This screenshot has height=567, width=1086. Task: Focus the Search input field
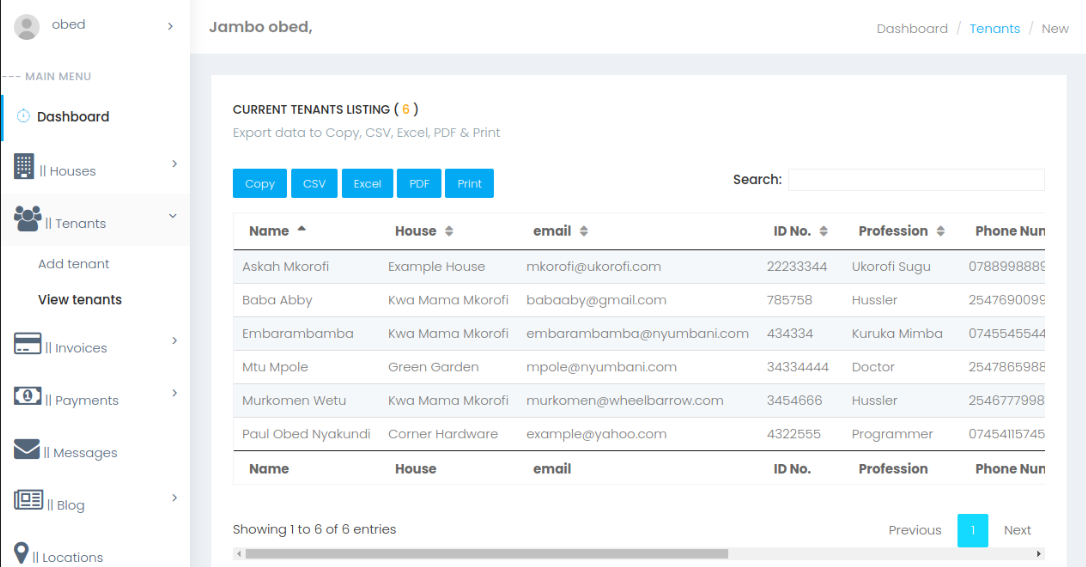coord(915,180)
